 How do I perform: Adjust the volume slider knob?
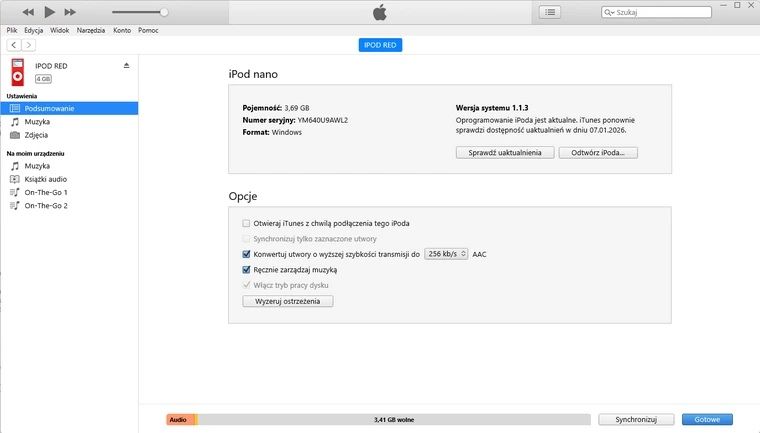pos(164,12)
